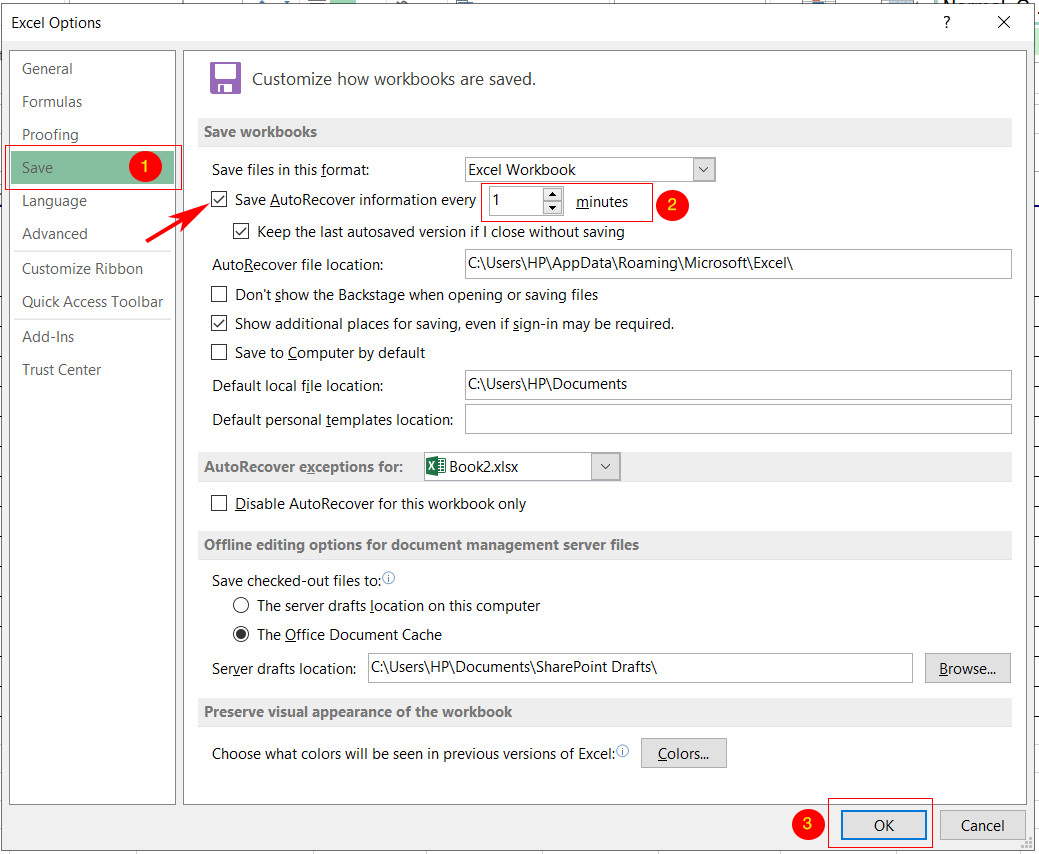Open the Colors dialog button

coord(683,753)
